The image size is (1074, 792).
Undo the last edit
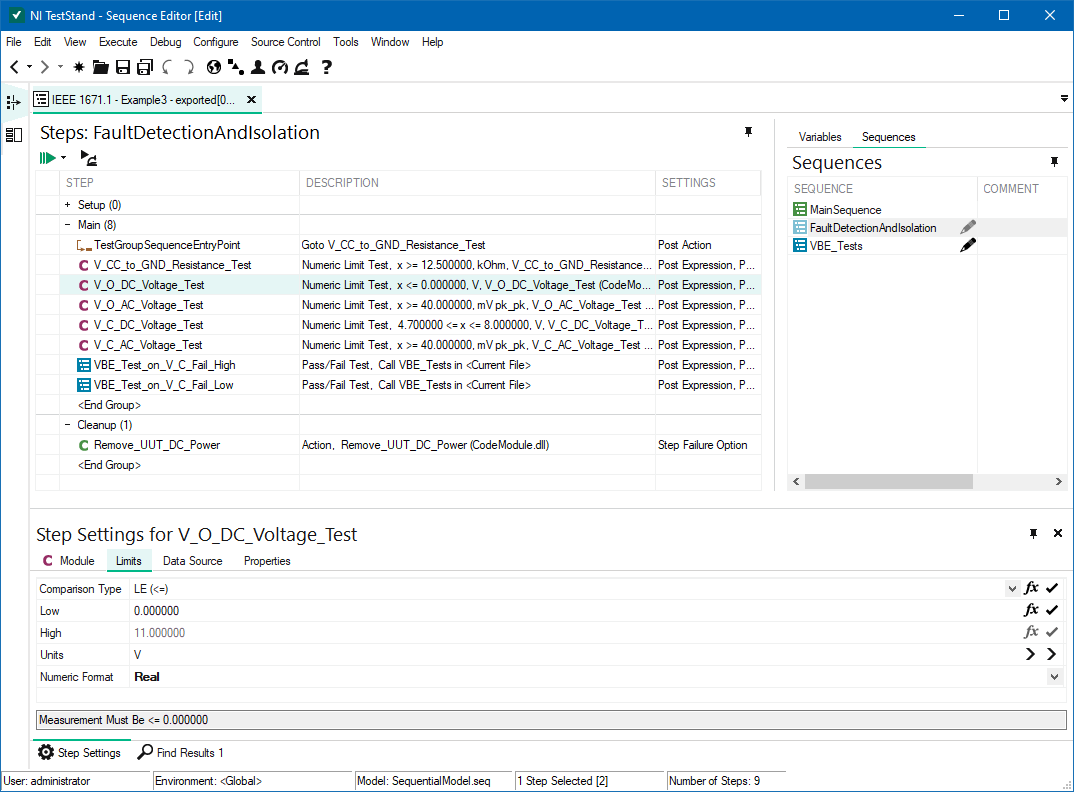167,67
